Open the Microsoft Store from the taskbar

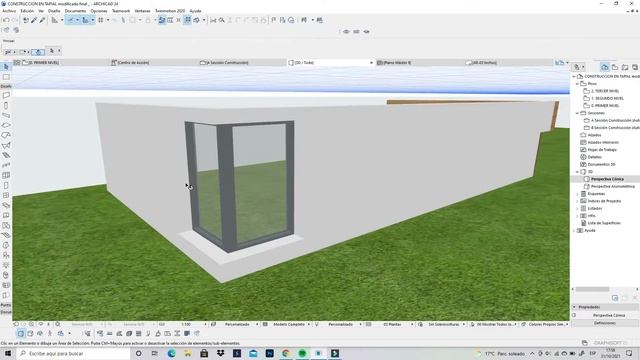[x=204, y=353]
